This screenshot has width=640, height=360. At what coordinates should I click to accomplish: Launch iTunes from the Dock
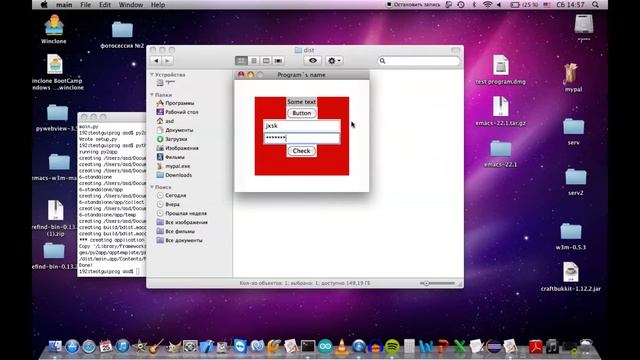[x=122, y=347]
